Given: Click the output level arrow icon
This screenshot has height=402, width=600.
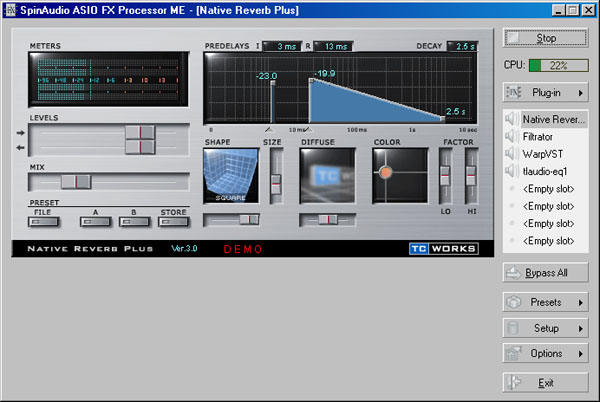Looking at the screenshot, I should click(x=21, y=147).
